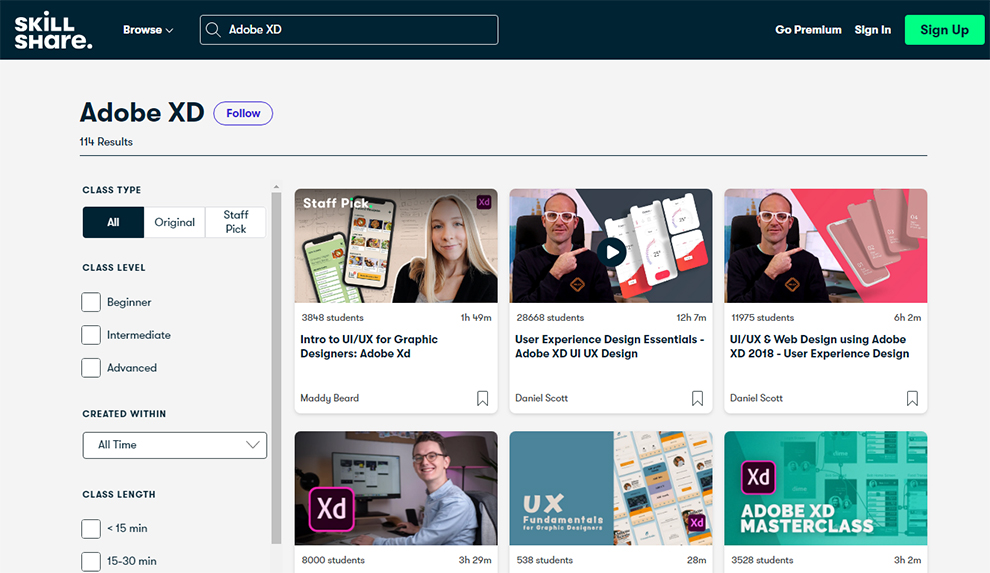Screen dimensions: 990x573
Task: Play the User Experience Design Essentials preview
Action: click(x=611, y=252)
